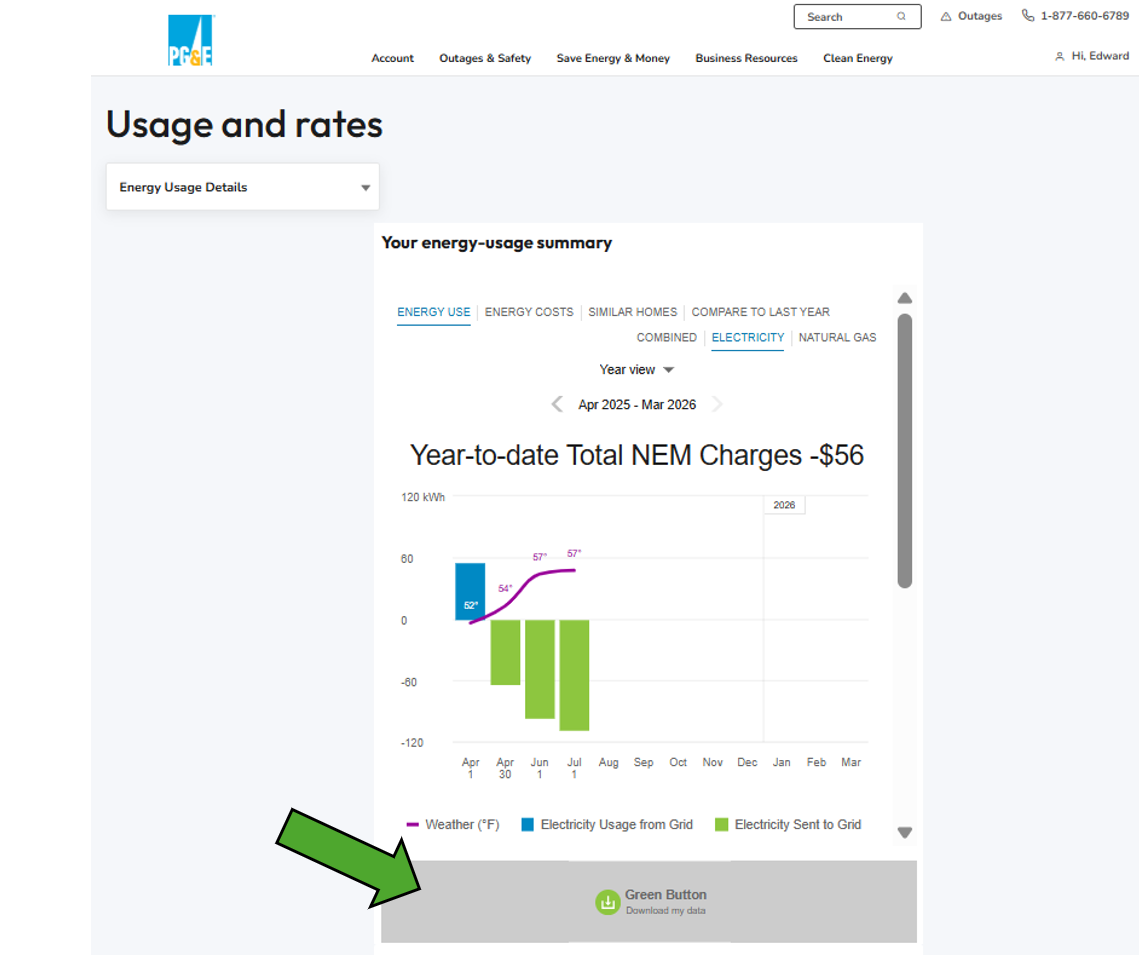Open Save Energy & Money menu
1139x955 pixels.
[x=613, y=58]
